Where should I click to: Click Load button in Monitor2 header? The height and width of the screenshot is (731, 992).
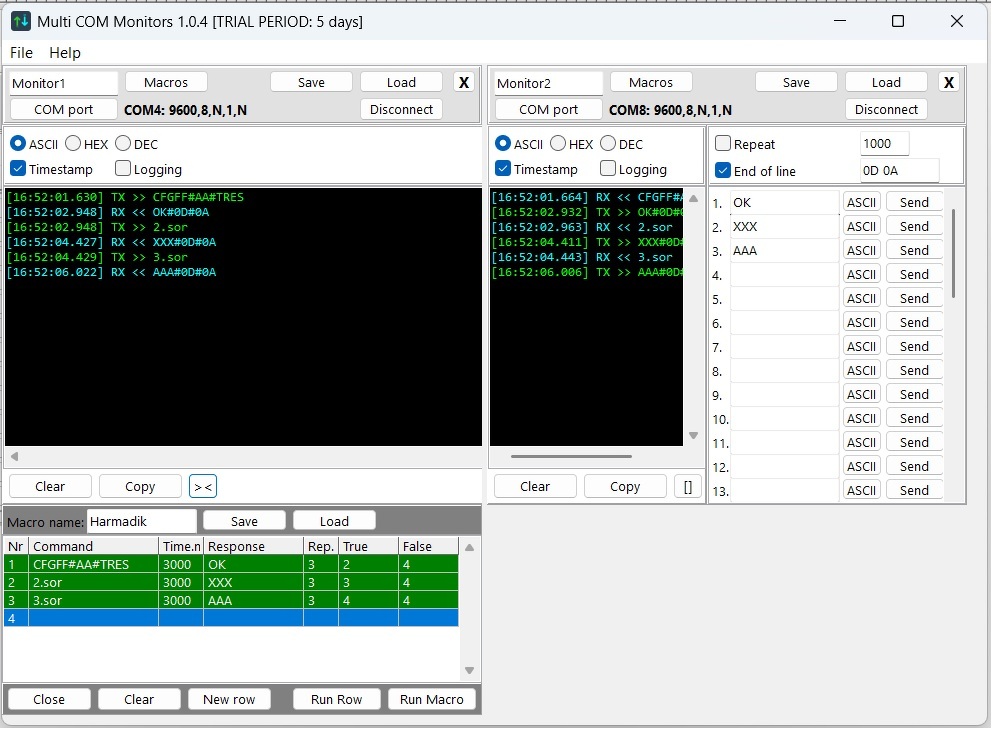click(x=886, y=82)
